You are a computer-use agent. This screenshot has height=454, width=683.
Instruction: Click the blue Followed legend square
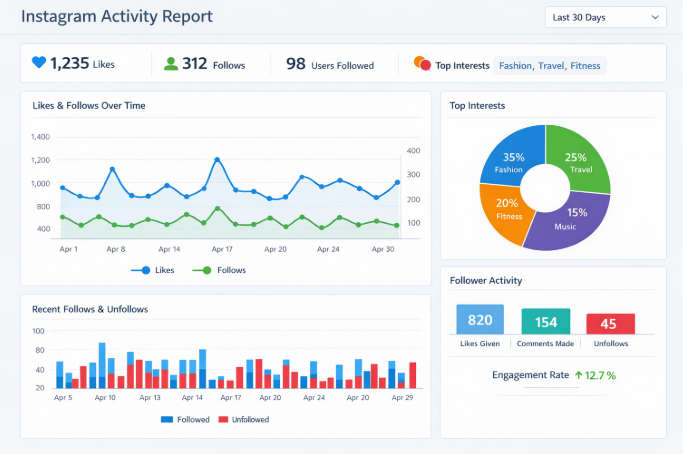pos(167,419)
